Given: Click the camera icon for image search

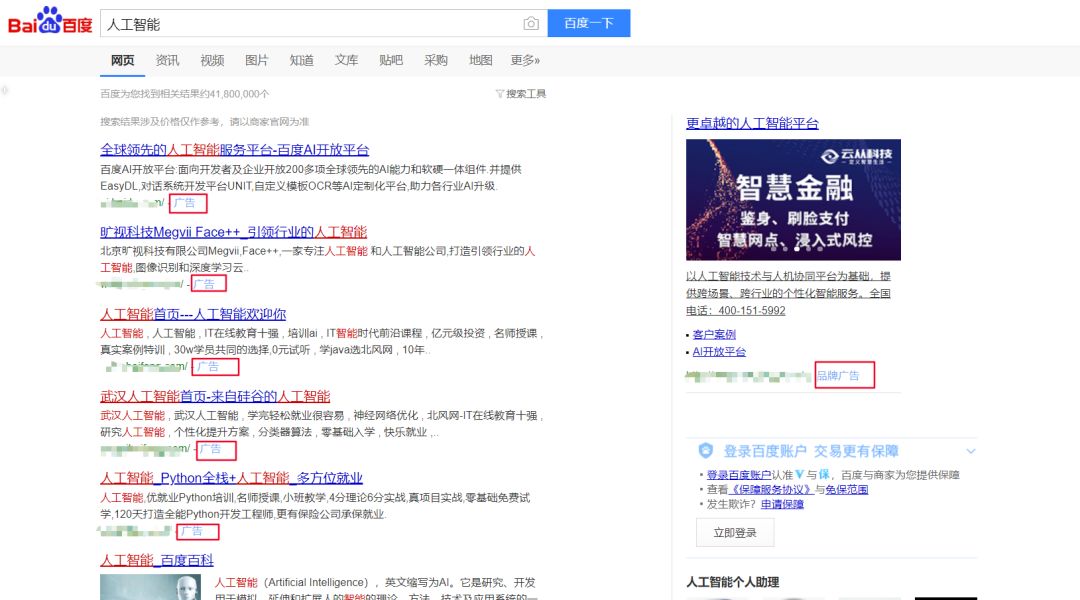Looking at the screenshot, I should (531, 22).
